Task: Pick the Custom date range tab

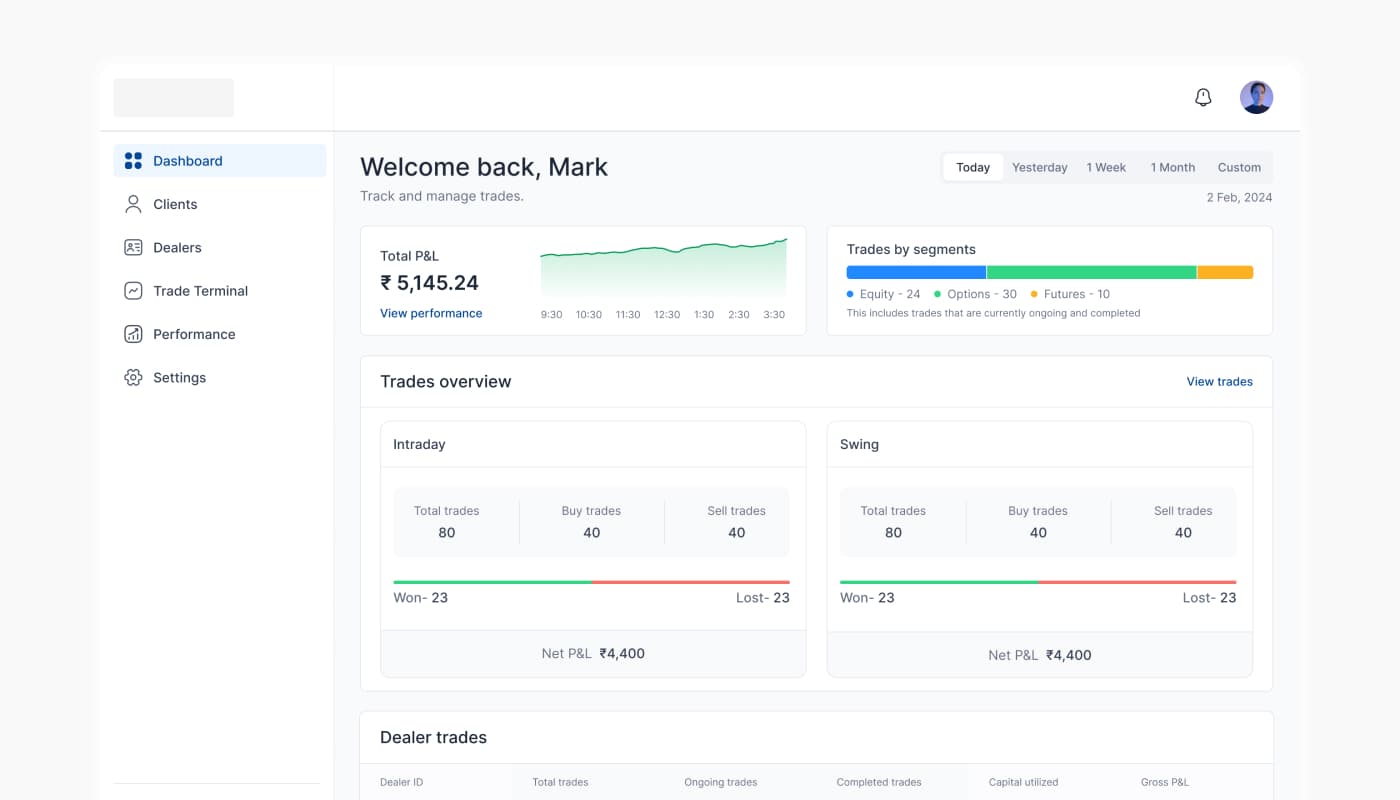Action: [1239, 167]
